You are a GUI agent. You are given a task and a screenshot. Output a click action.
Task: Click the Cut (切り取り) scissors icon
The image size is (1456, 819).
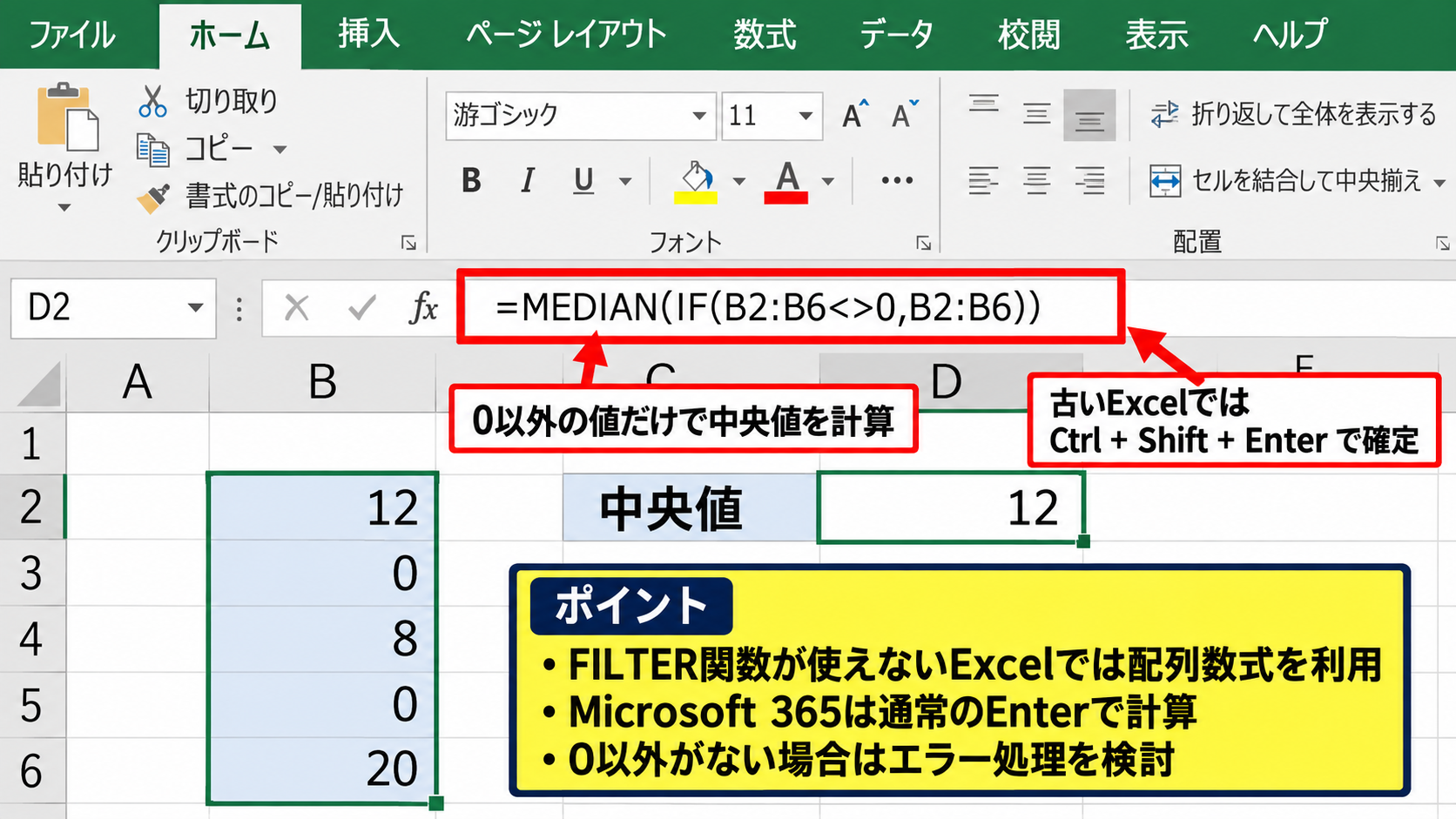click(152, 101)
